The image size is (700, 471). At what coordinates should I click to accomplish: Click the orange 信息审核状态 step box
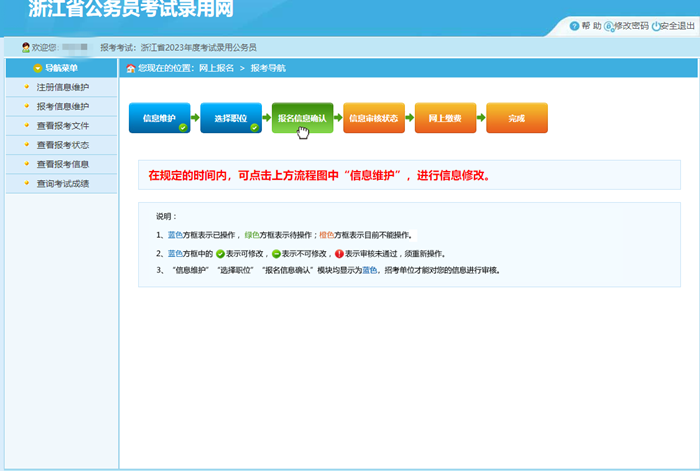[373, 118]
